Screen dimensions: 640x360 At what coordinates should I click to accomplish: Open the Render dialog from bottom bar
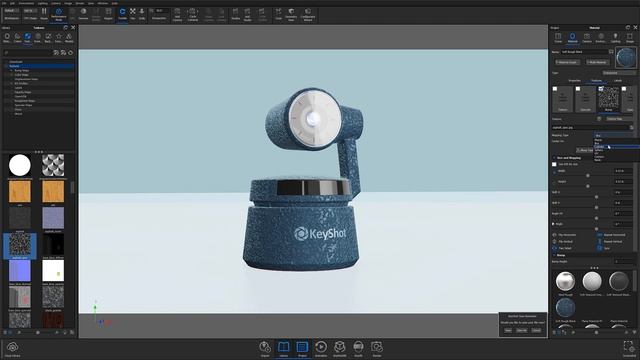tap(377, 349)
